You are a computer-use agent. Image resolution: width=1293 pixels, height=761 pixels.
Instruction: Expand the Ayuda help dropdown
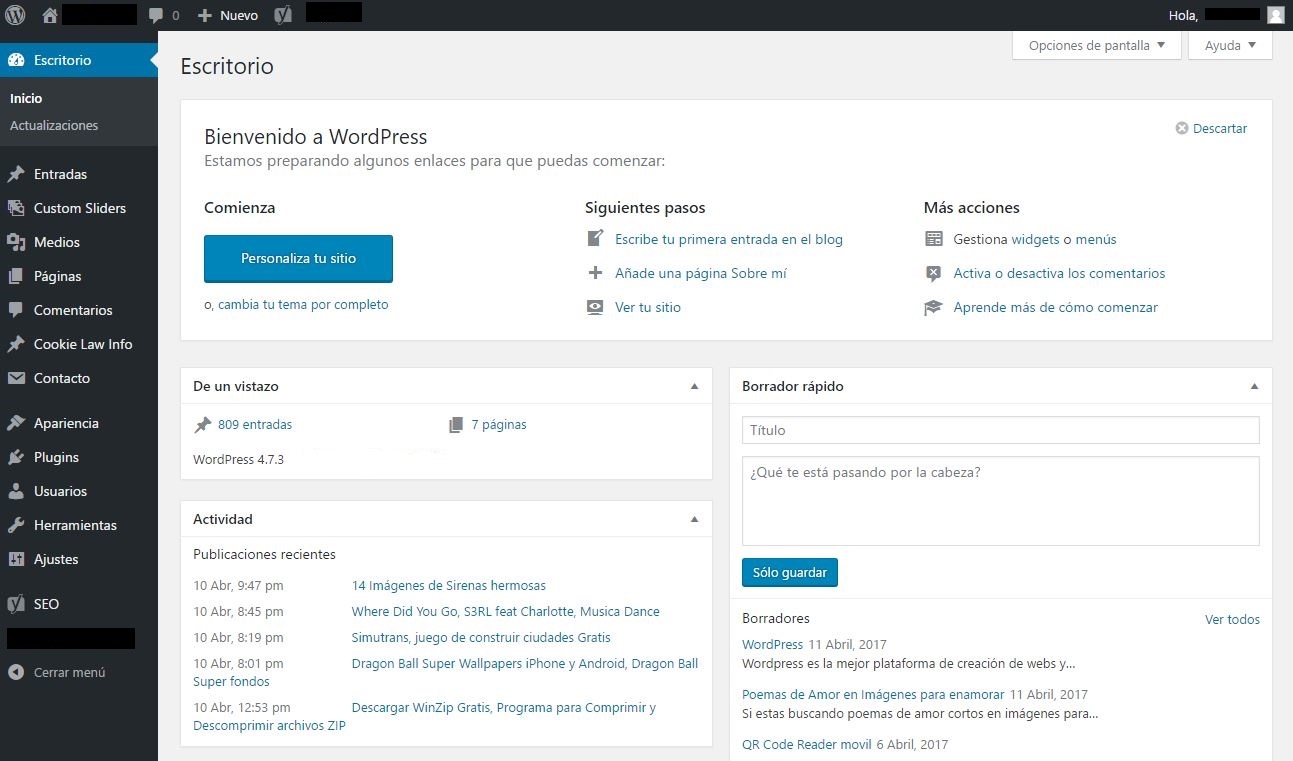1230,45
